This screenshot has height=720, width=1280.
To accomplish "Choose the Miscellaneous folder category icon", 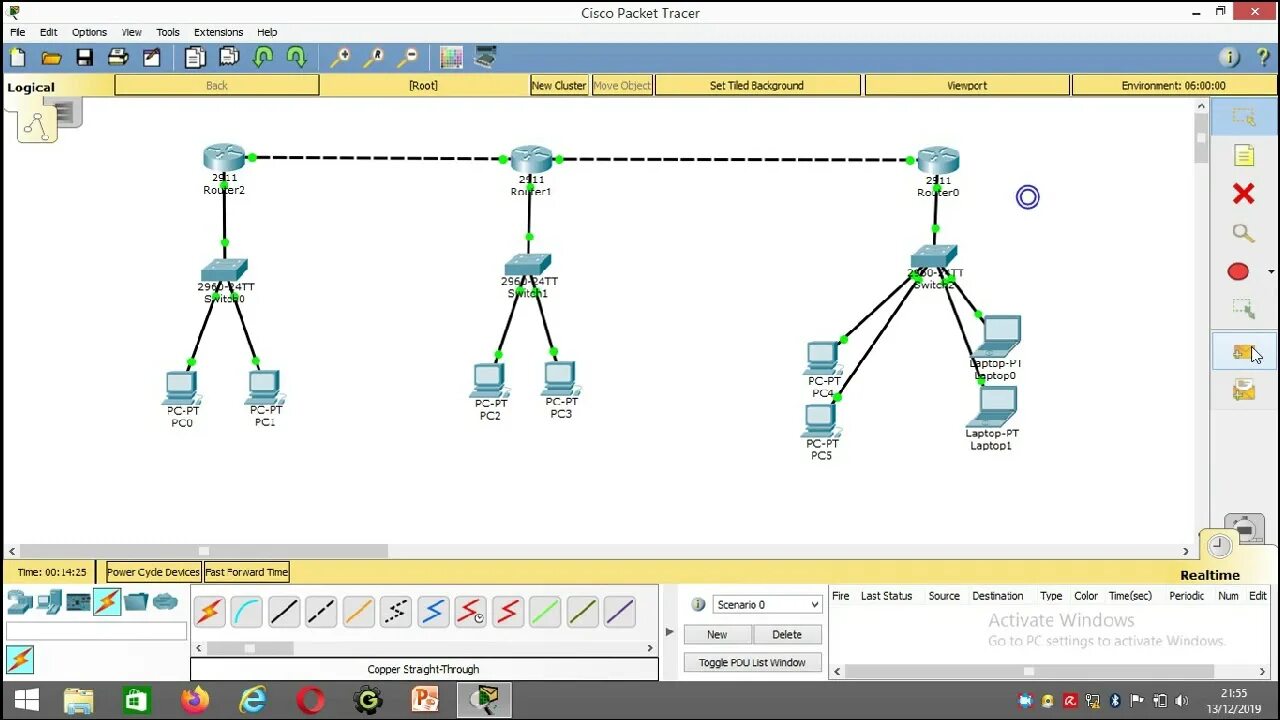I will (136, 602).
